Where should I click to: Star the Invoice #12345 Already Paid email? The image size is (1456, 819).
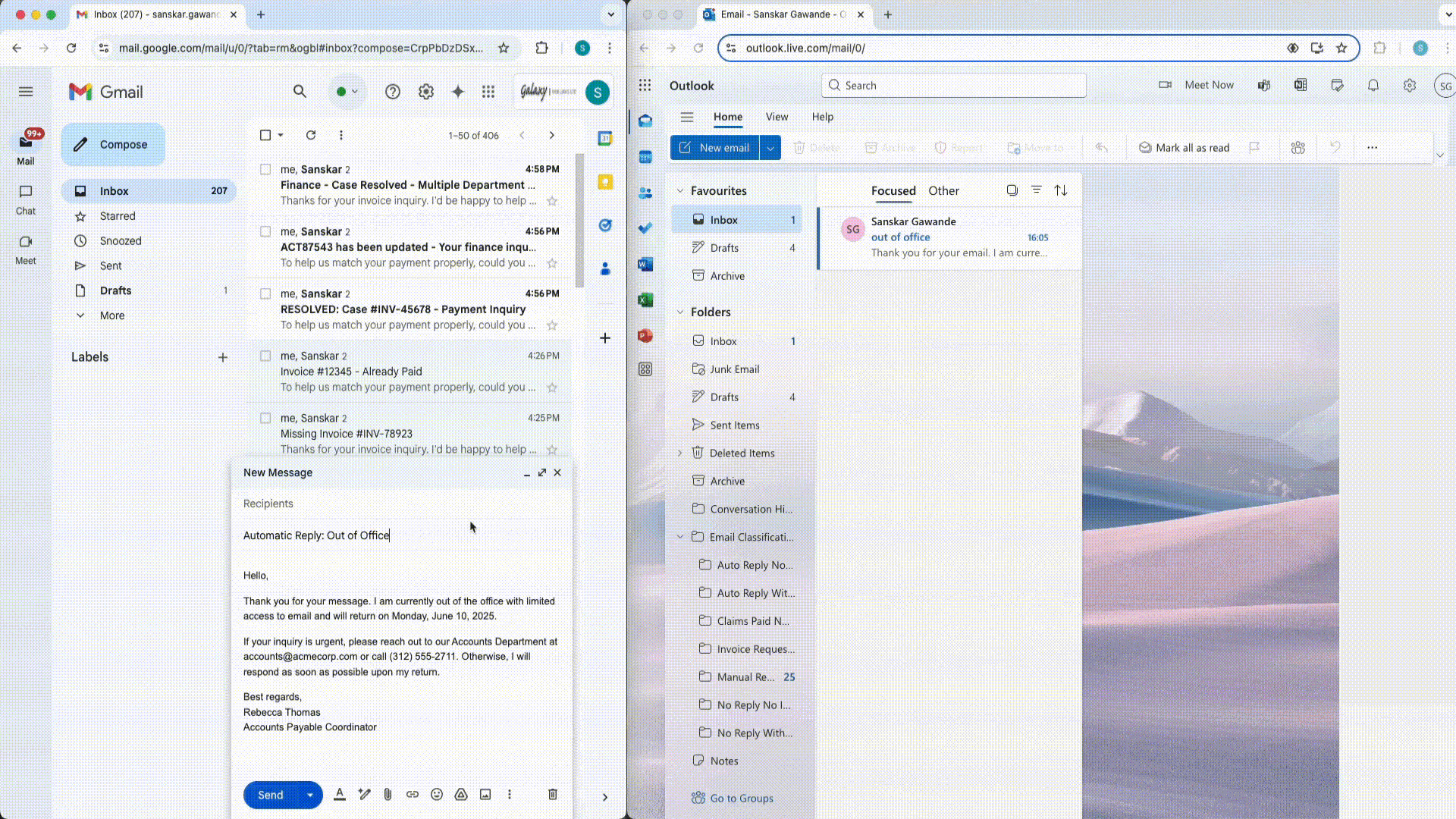click(x=553, y=388)
